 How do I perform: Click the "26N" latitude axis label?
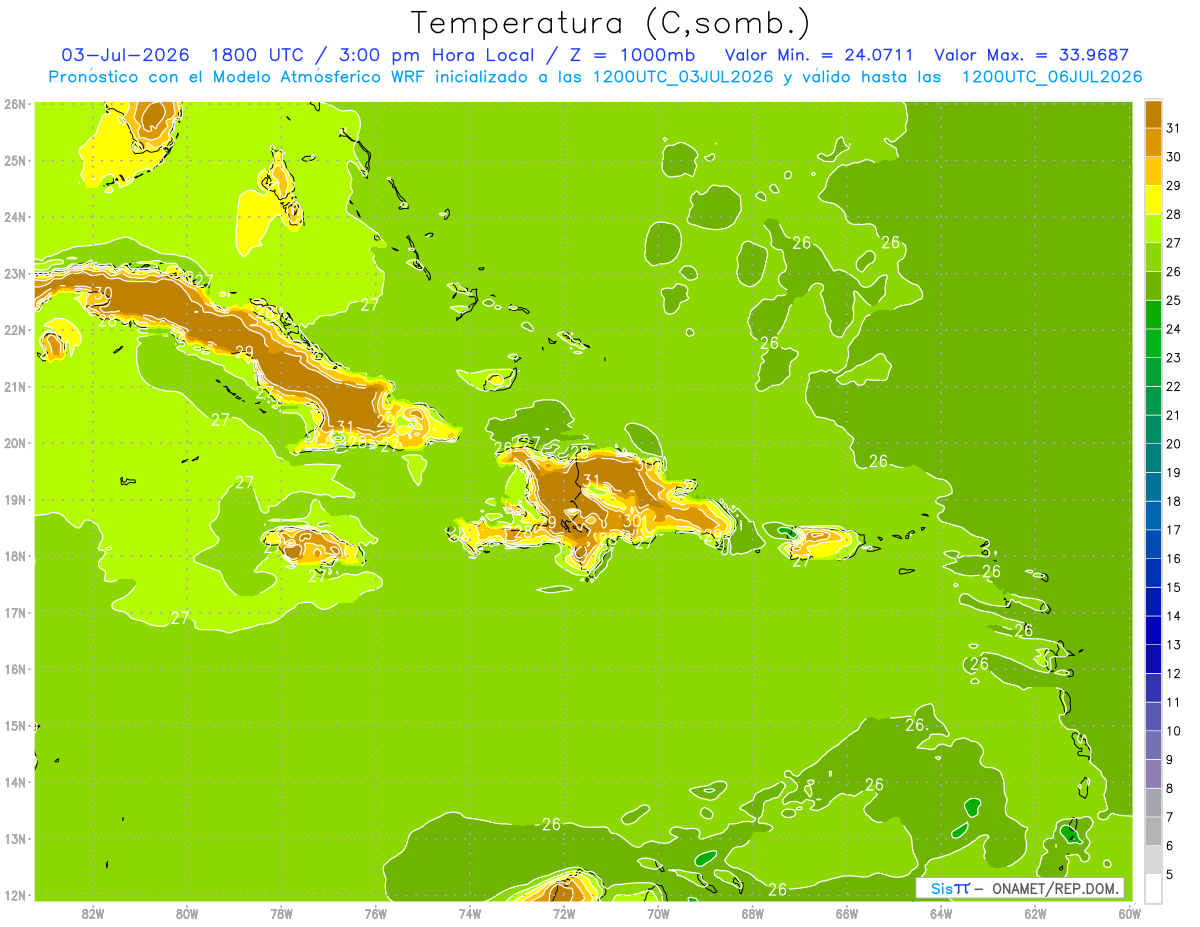tap(14, 104)
